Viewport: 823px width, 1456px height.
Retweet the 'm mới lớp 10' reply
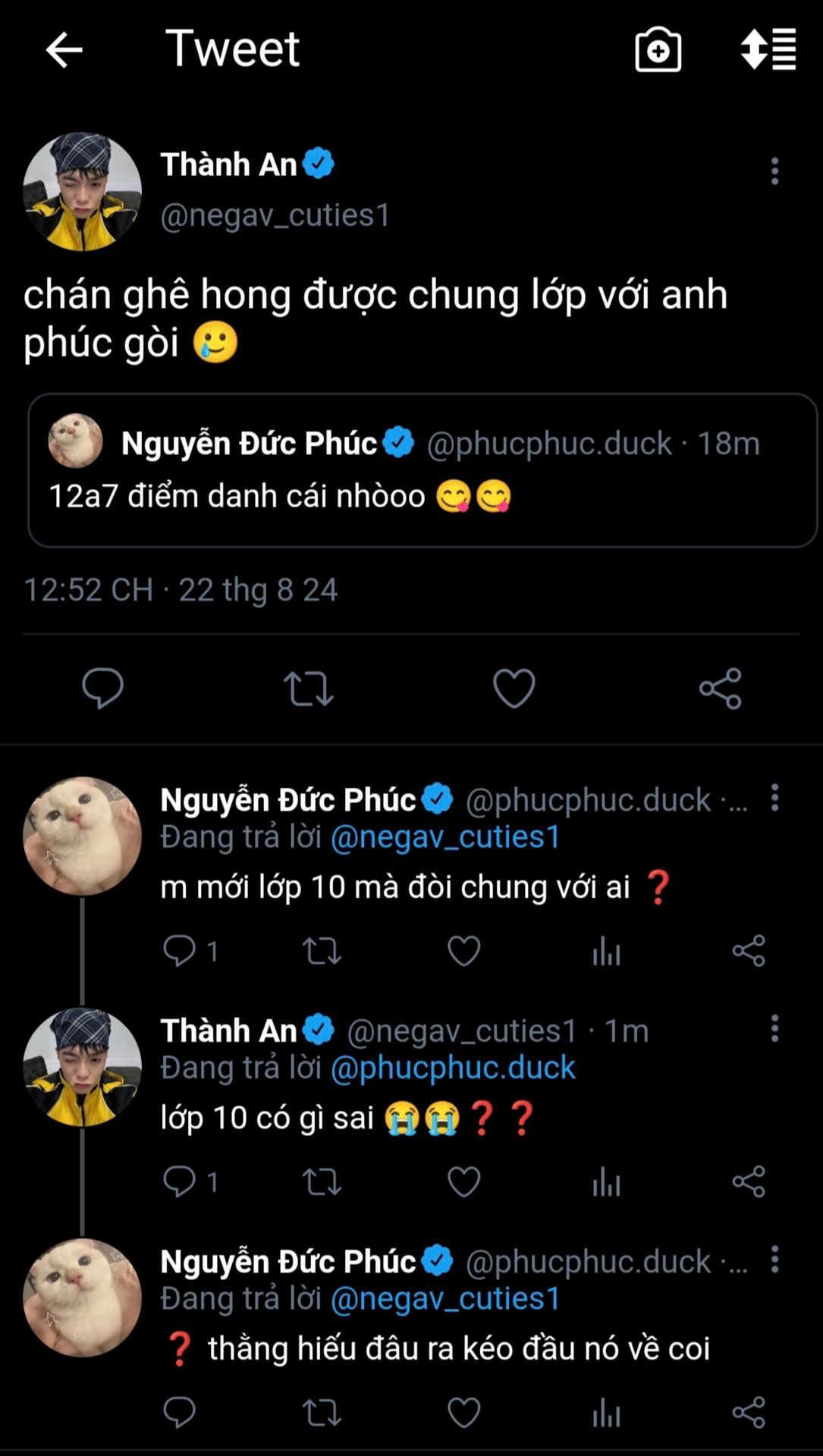coord(322,950)
